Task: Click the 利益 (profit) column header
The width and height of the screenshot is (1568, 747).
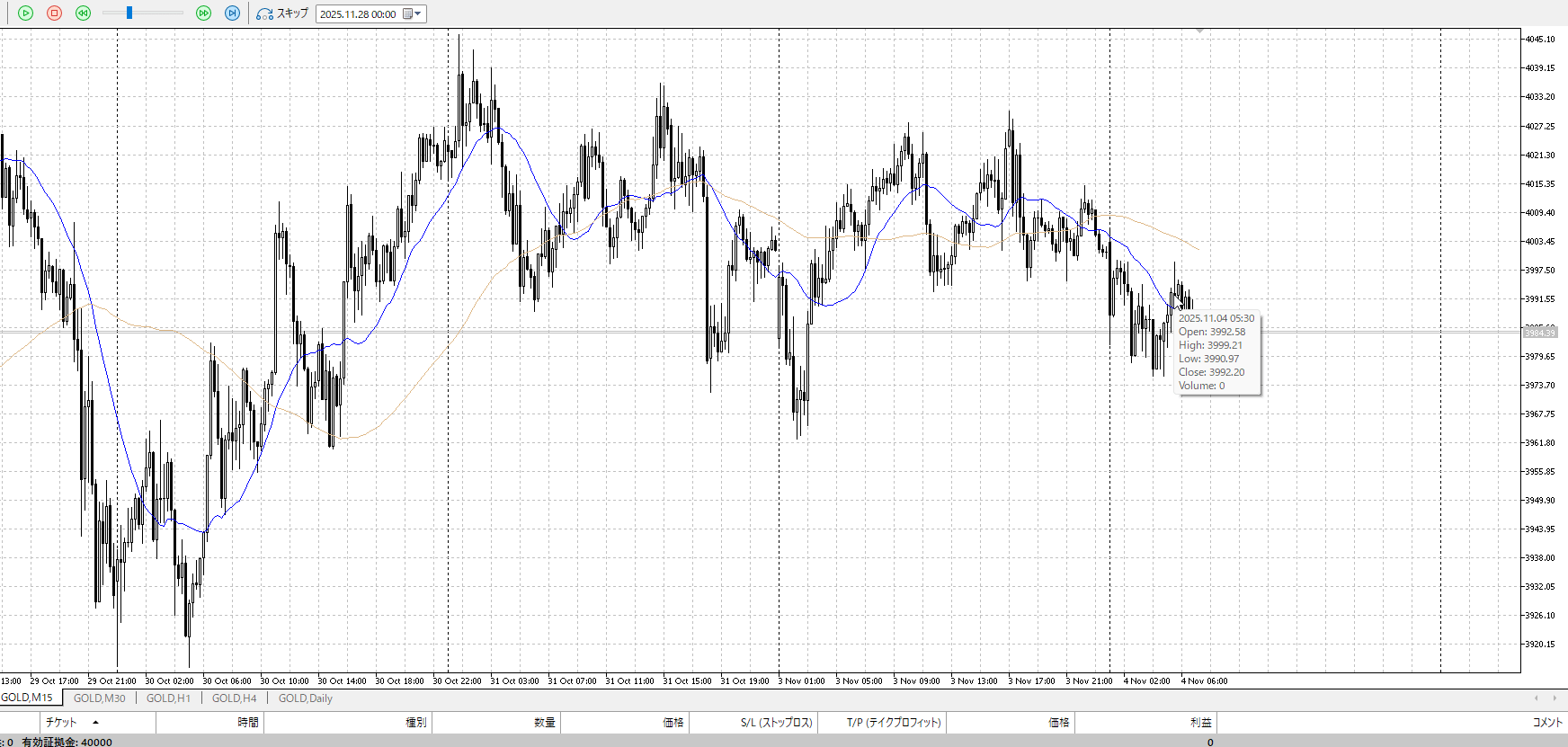Action: click(1200, 723)
